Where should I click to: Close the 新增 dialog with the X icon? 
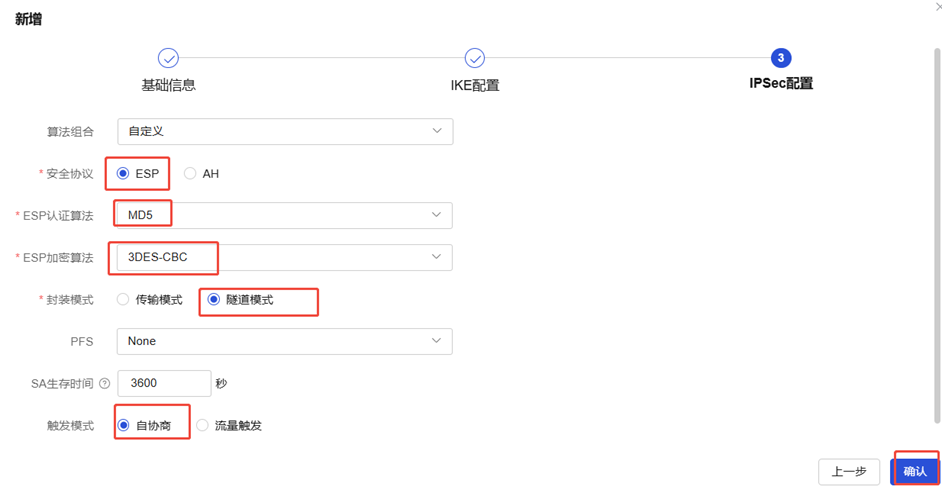click(939, 7)
